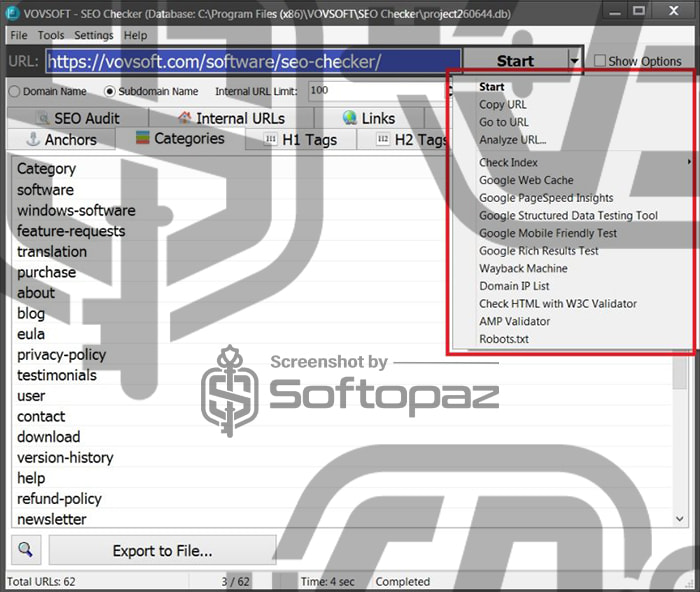Select the 'download' category row
Screen dimensions: 700x592
pyautogui.click(x=342, y=437)
